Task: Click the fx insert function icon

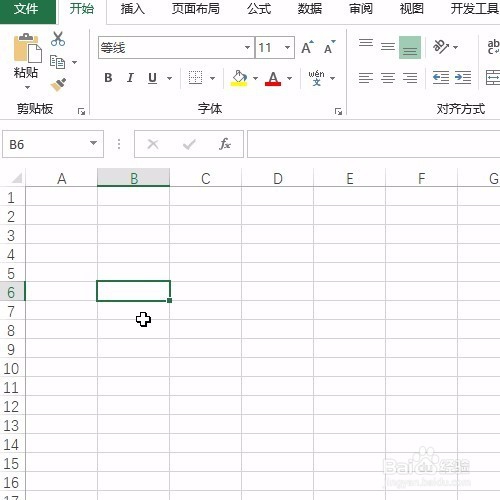Action: (x=225, y=144)
